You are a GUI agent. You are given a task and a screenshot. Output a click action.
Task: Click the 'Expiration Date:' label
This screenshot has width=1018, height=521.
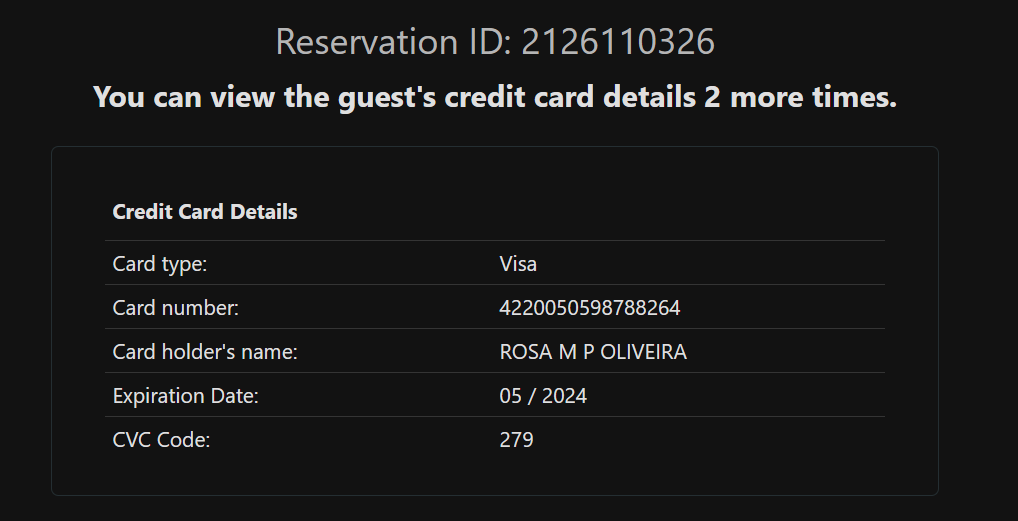point(186,396)
